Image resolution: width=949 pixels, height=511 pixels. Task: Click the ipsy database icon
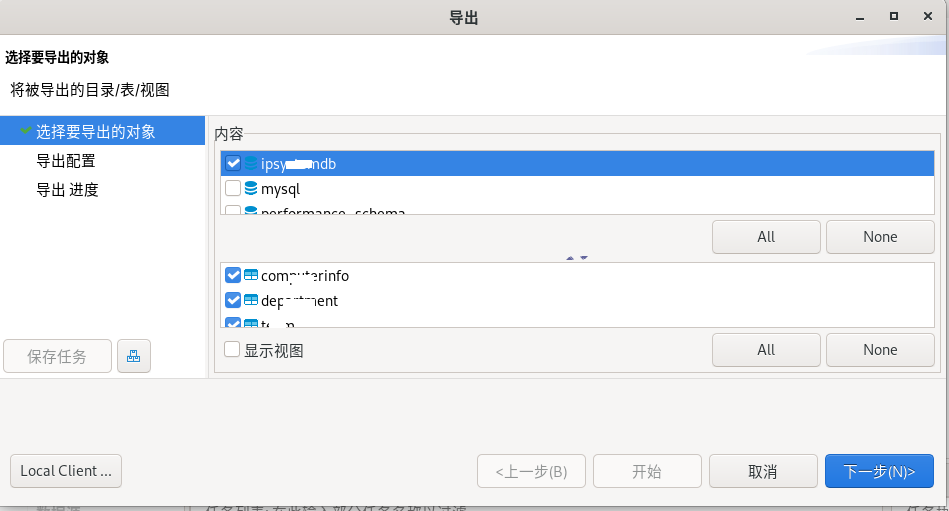(251, 163)
